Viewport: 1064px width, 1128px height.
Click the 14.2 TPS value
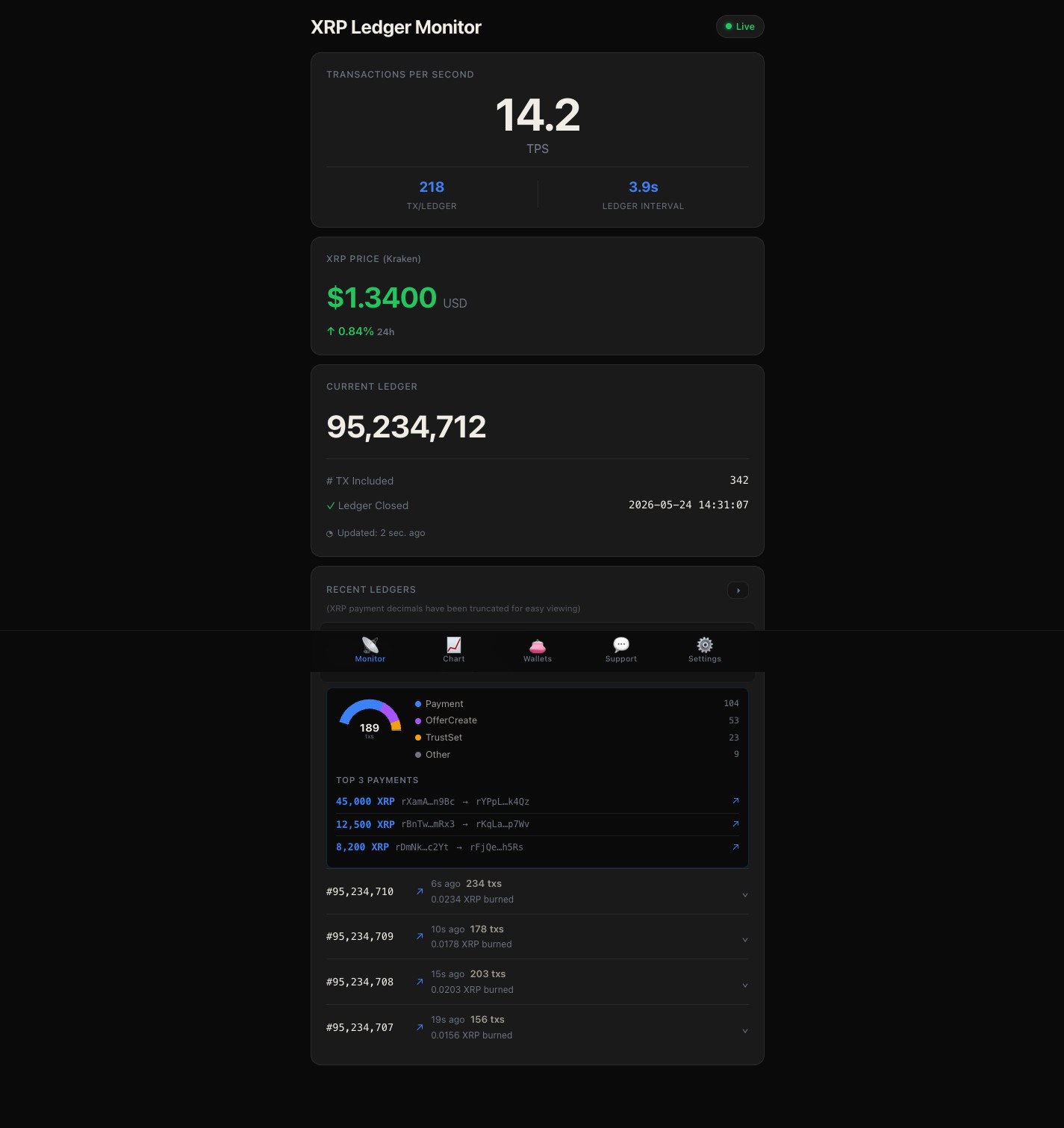point(538,115)
